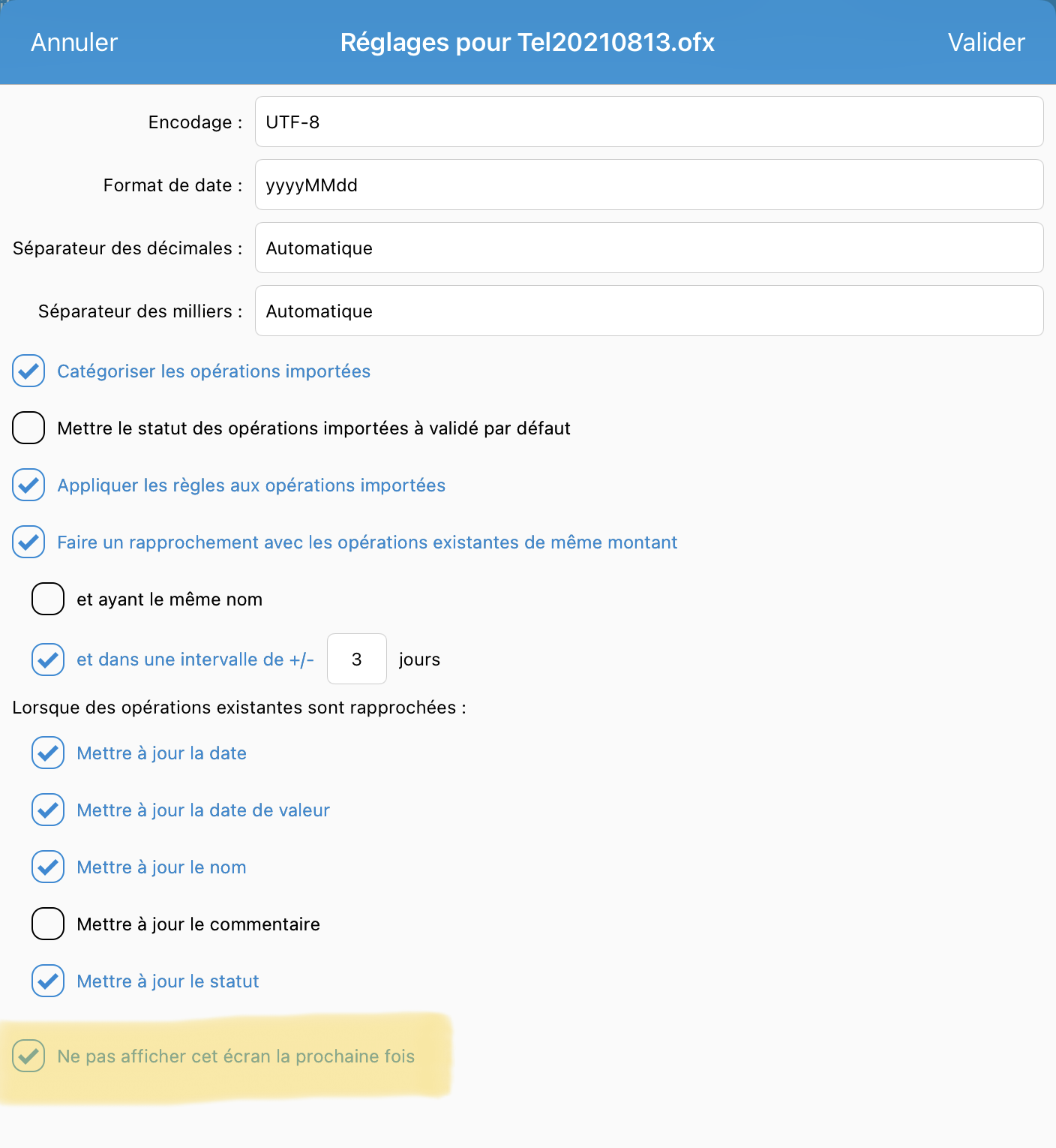Image resolution: width=1056 pixels, height=1148 pixels.
Task: Uncheck Appliquer les règles aux opérations
Action: tap(28, 485)
